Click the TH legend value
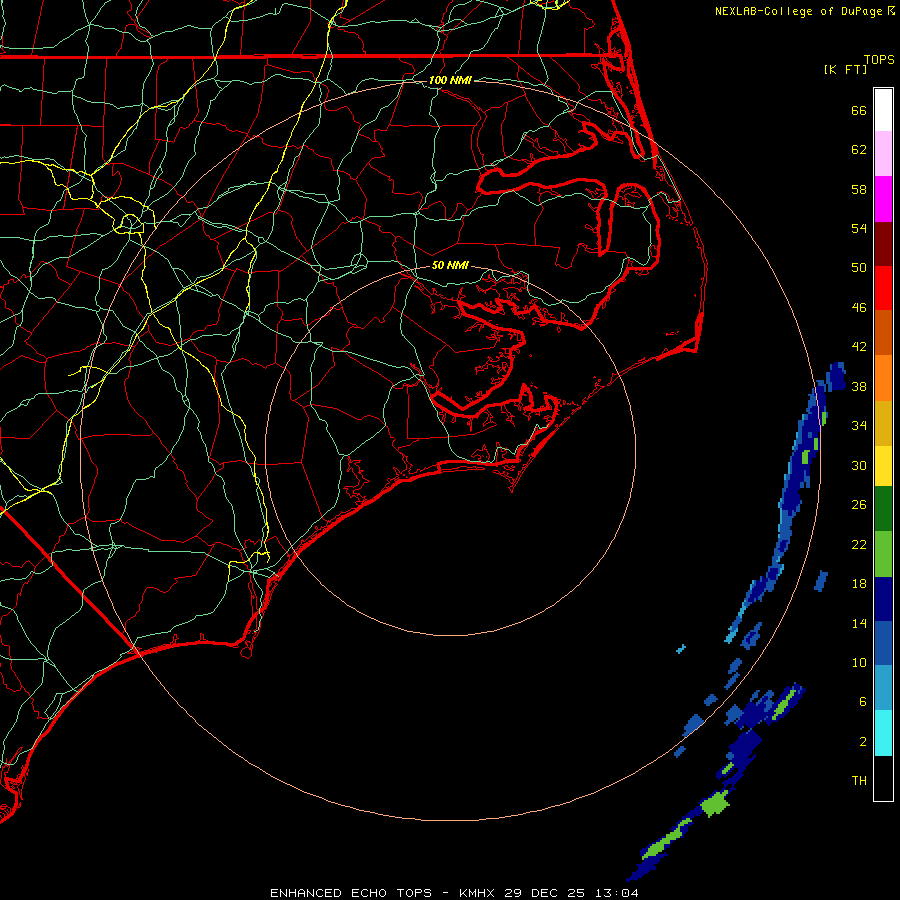This screenshot has height=900, width=900. [859, 781]
